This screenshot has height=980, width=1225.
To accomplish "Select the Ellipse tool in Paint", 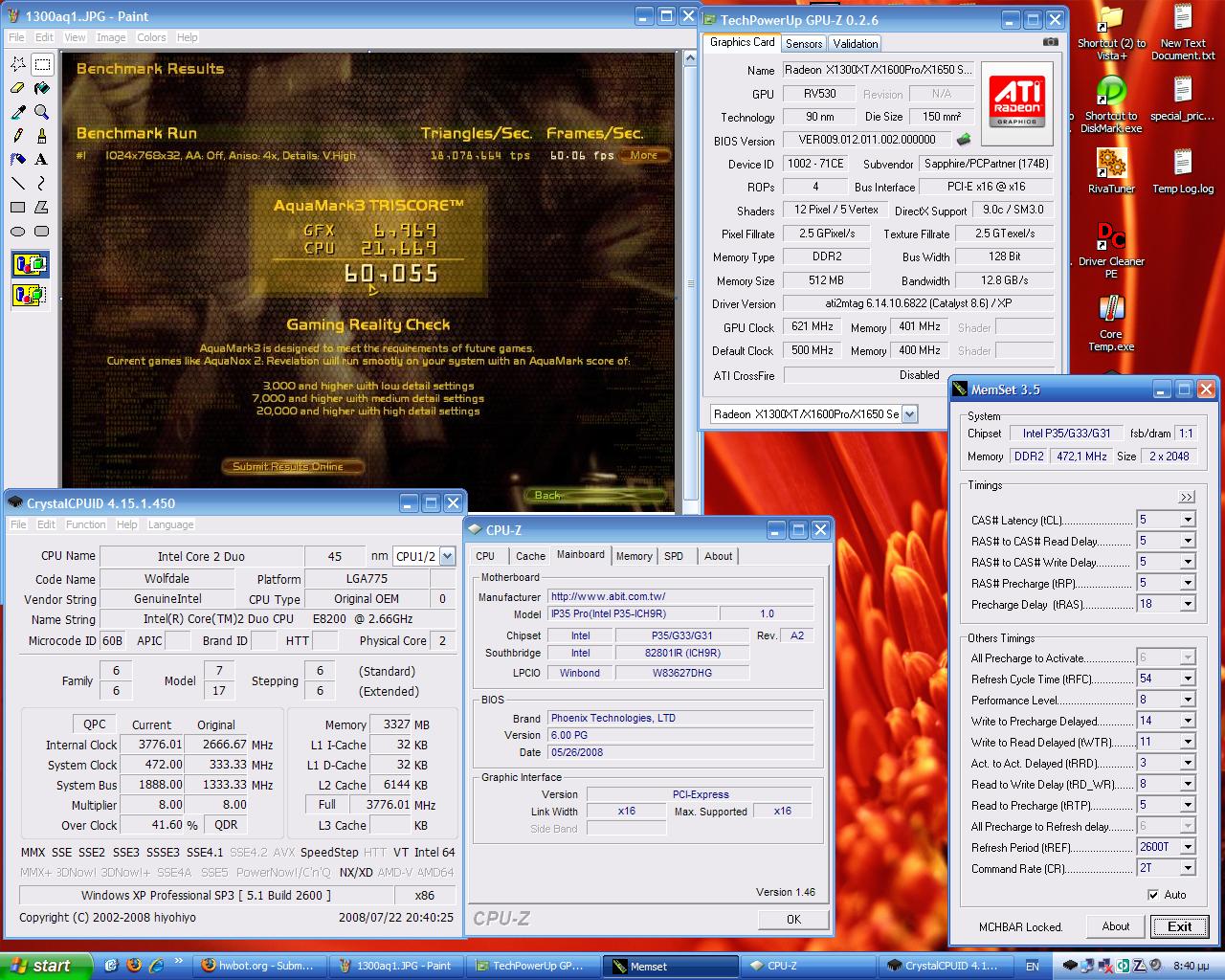I will click(18, 231).
